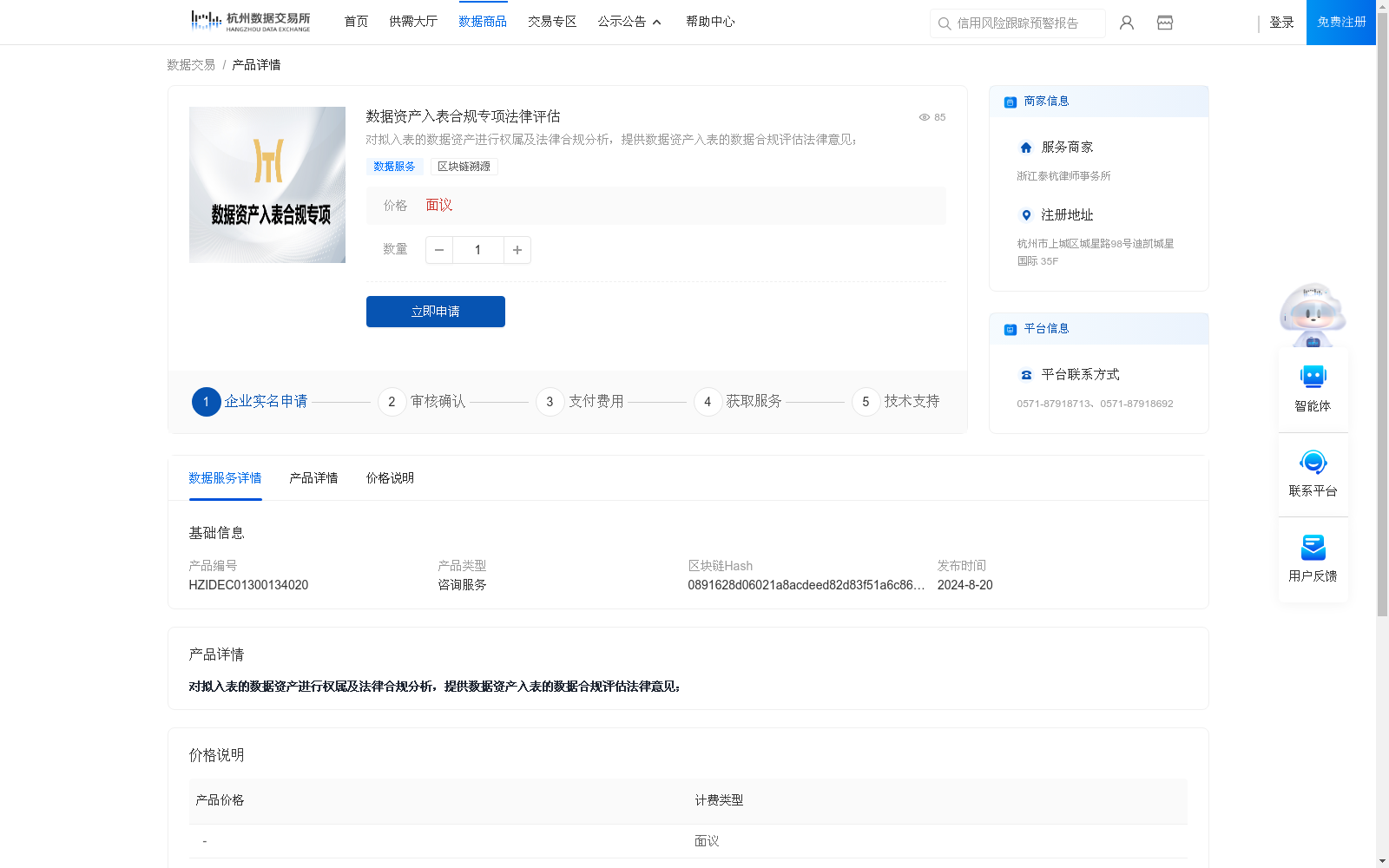
Task: Click the 平台信息 panel icon
Action: [1010, 330]
